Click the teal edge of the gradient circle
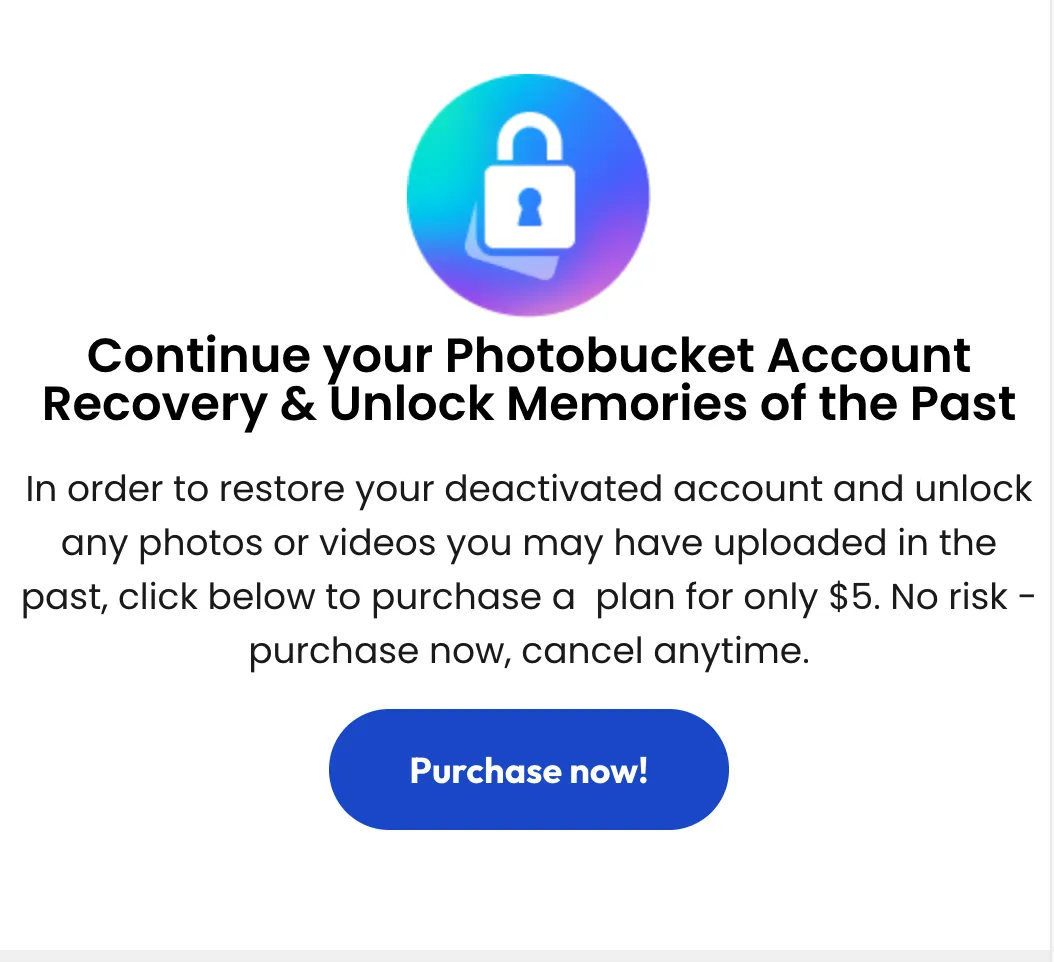The width and height of the screenshot is (1054, 962). [423, 168]
